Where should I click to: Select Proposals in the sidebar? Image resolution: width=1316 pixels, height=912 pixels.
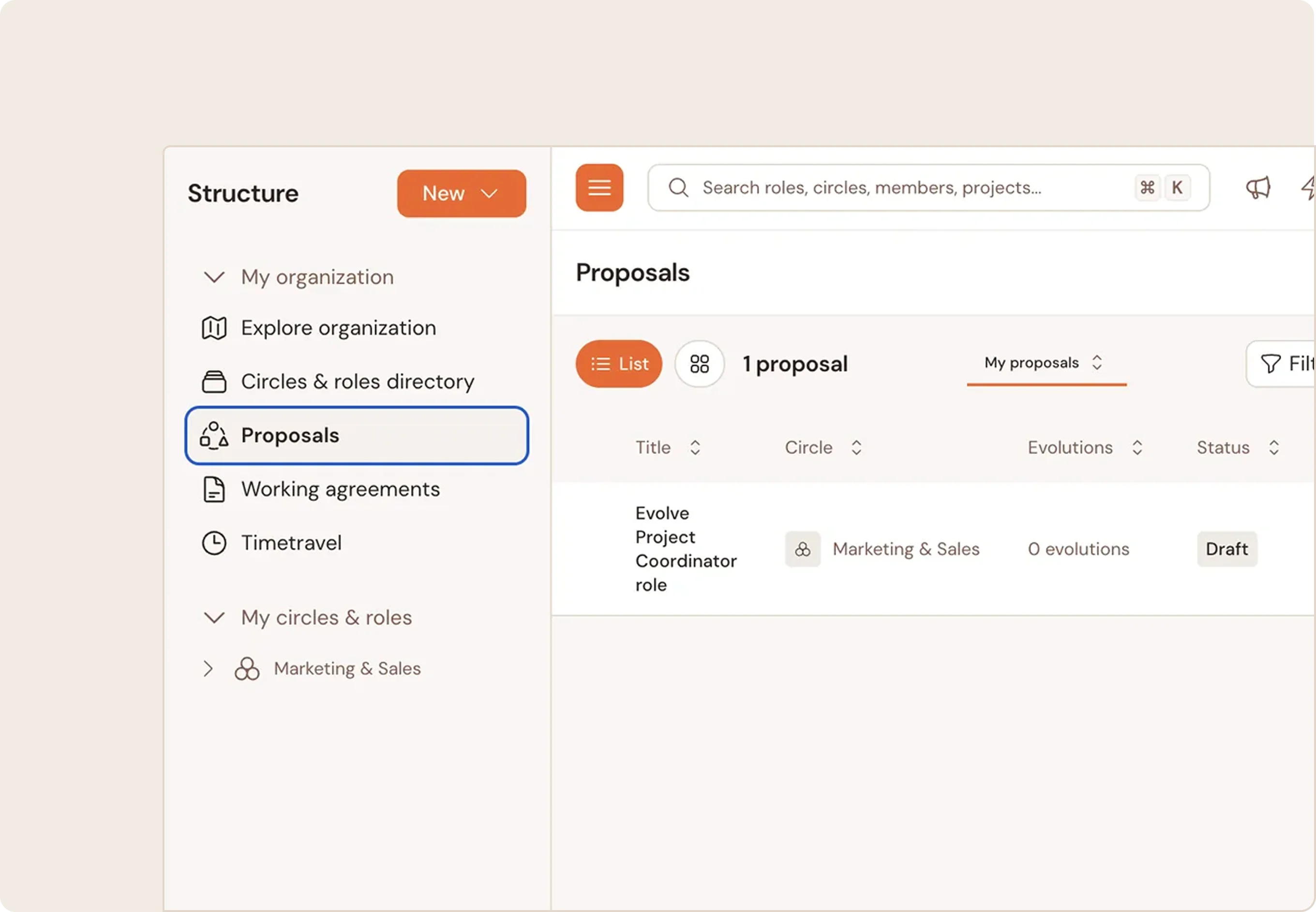coord(357,436)
